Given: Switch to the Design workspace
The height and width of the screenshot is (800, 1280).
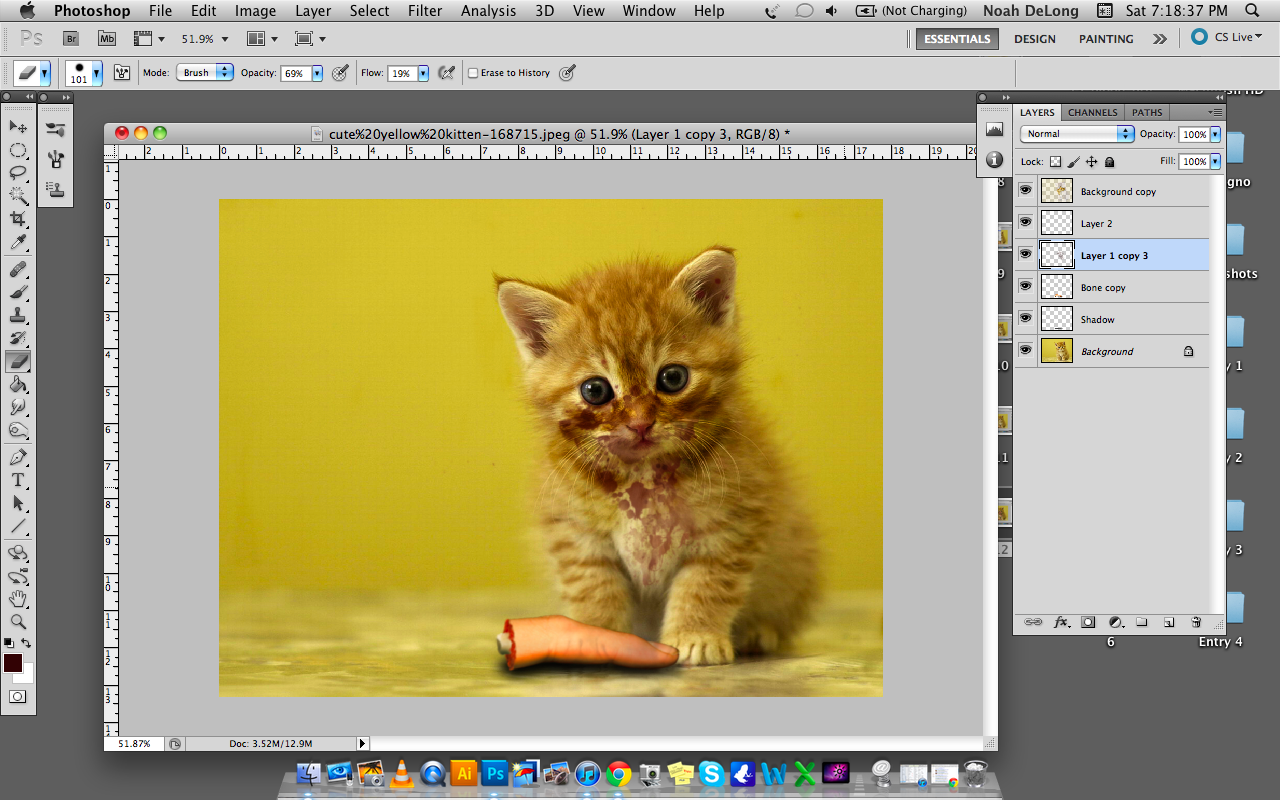Looking at the screenshot, I should pos(1034,39).
